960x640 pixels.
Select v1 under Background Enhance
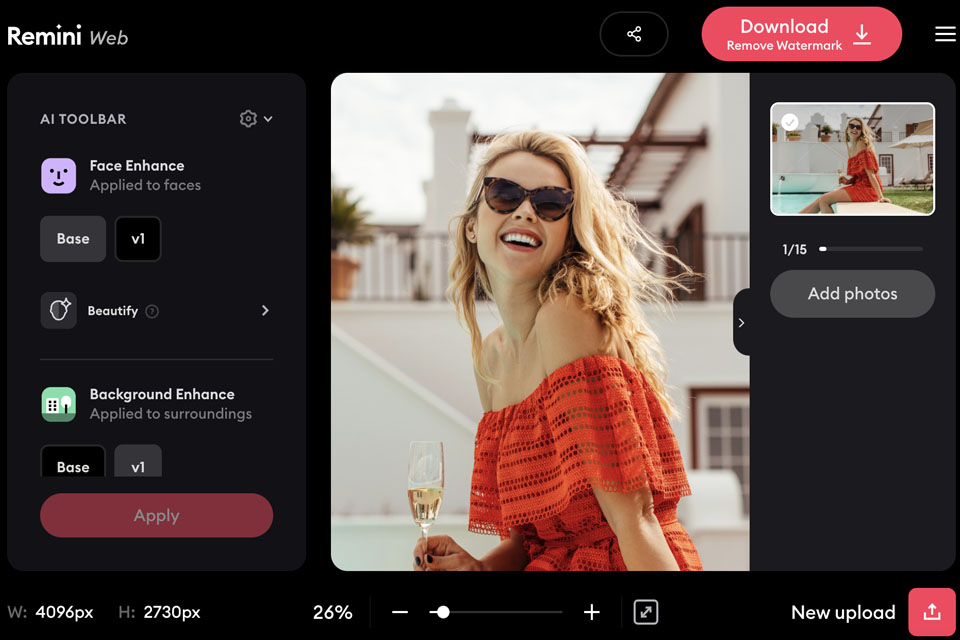click(138, 461)
